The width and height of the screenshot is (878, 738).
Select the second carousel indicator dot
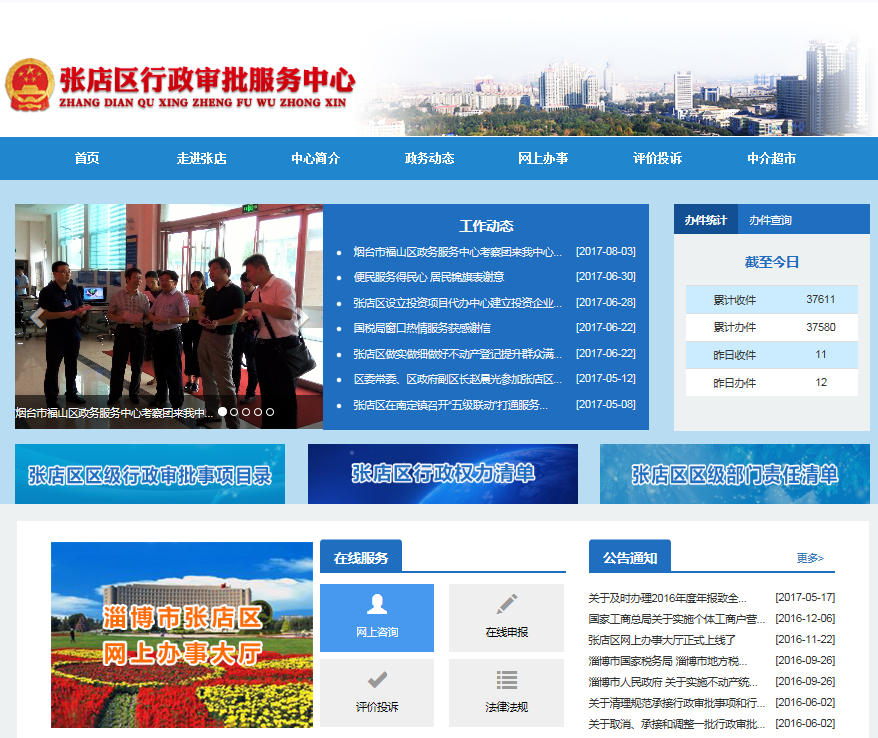point(234,412)
